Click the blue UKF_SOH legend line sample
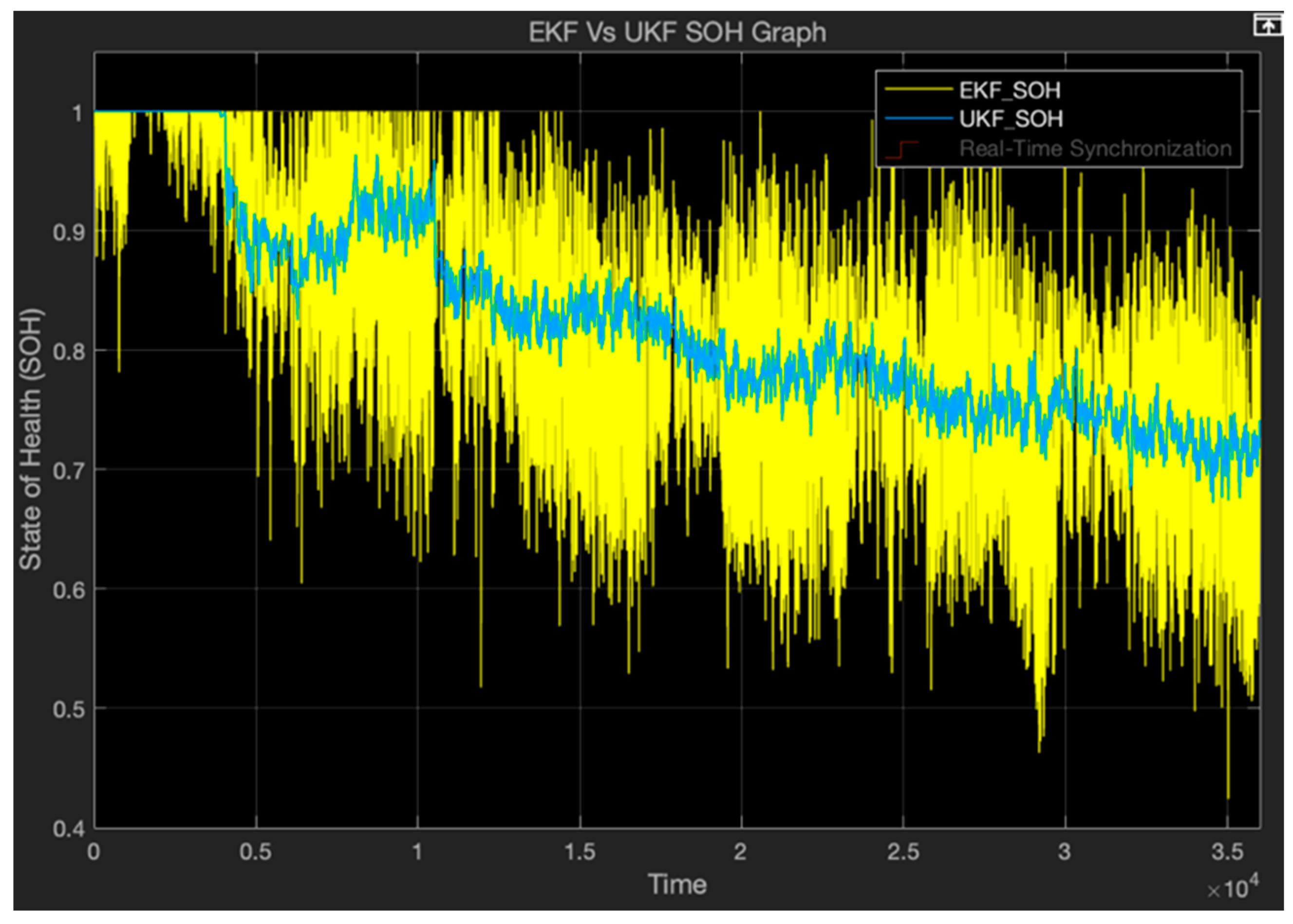 [x=918, y=119]
